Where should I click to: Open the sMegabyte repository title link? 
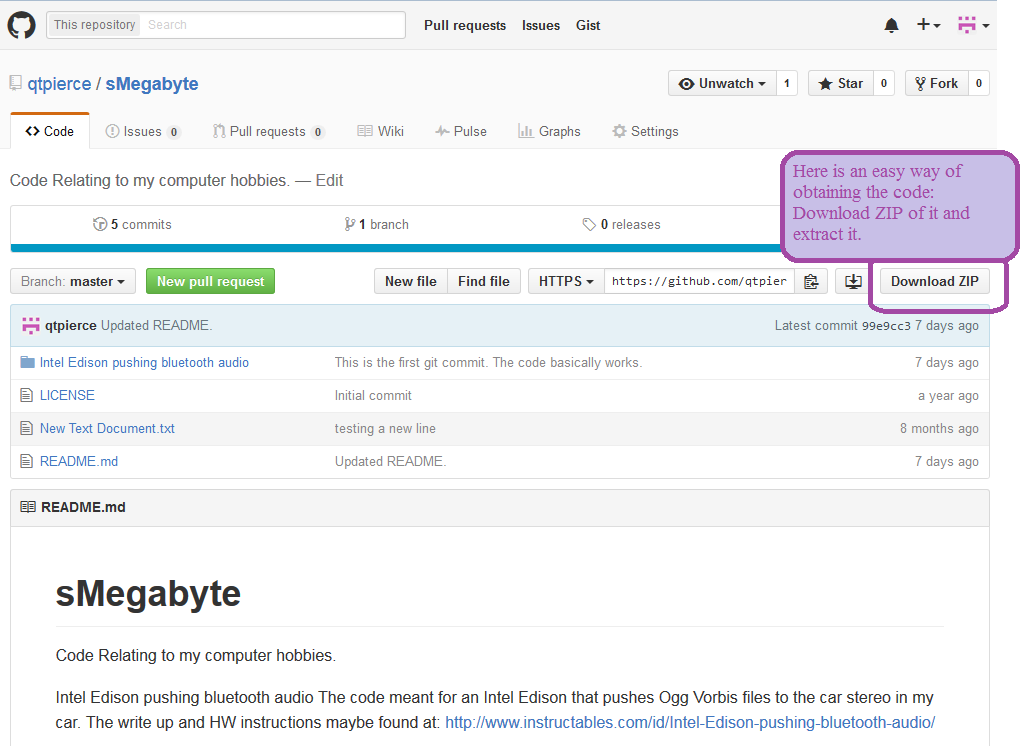point(152,84)
